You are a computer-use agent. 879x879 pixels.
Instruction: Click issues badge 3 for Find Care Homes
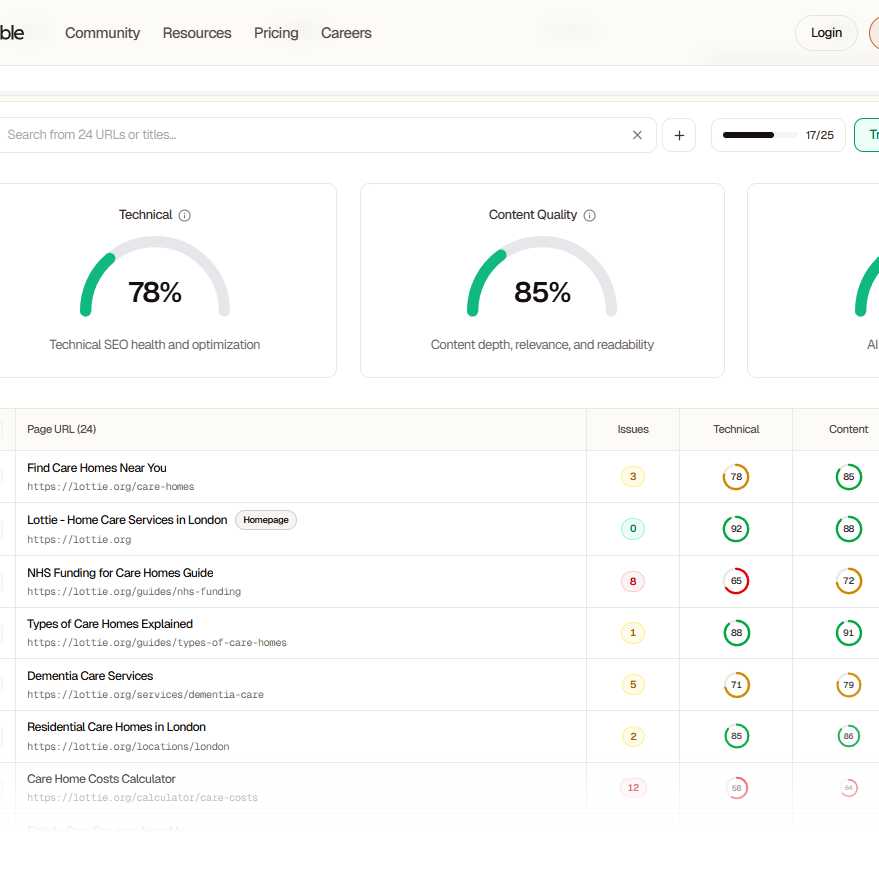[x=632, y=477]
